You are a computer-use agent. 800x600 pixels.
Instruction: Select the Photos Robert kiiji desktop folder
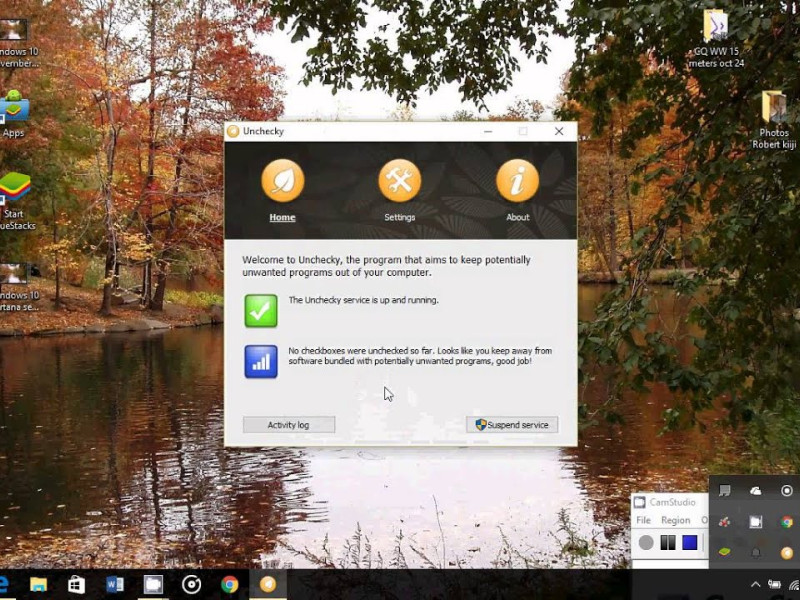coord(774,120)
